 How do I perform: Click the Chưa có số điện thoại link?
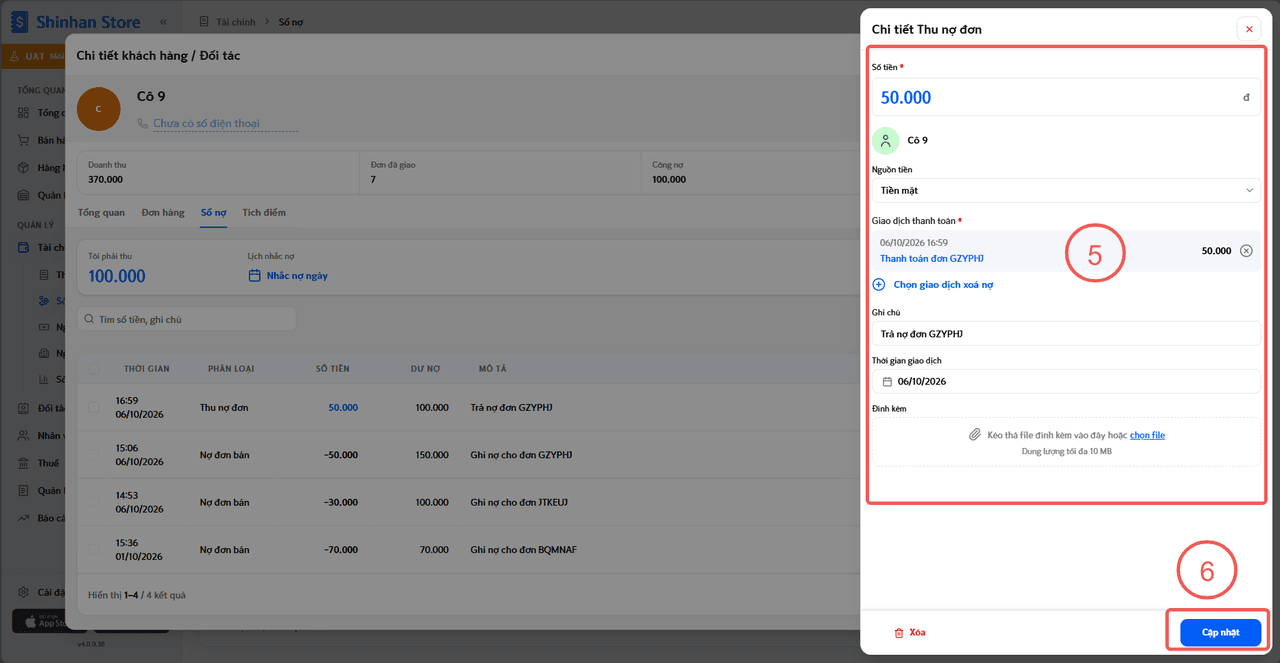pyautogui.click(x=206, y=123)
